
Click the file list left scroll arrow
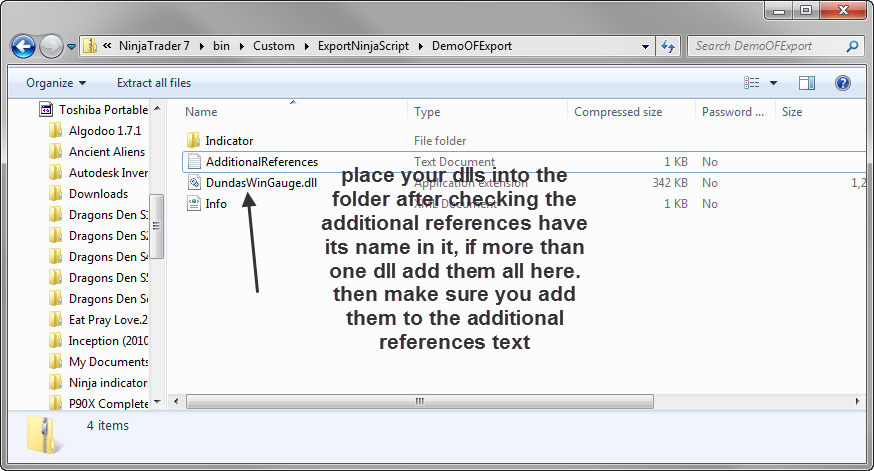(x=176, y=401)
